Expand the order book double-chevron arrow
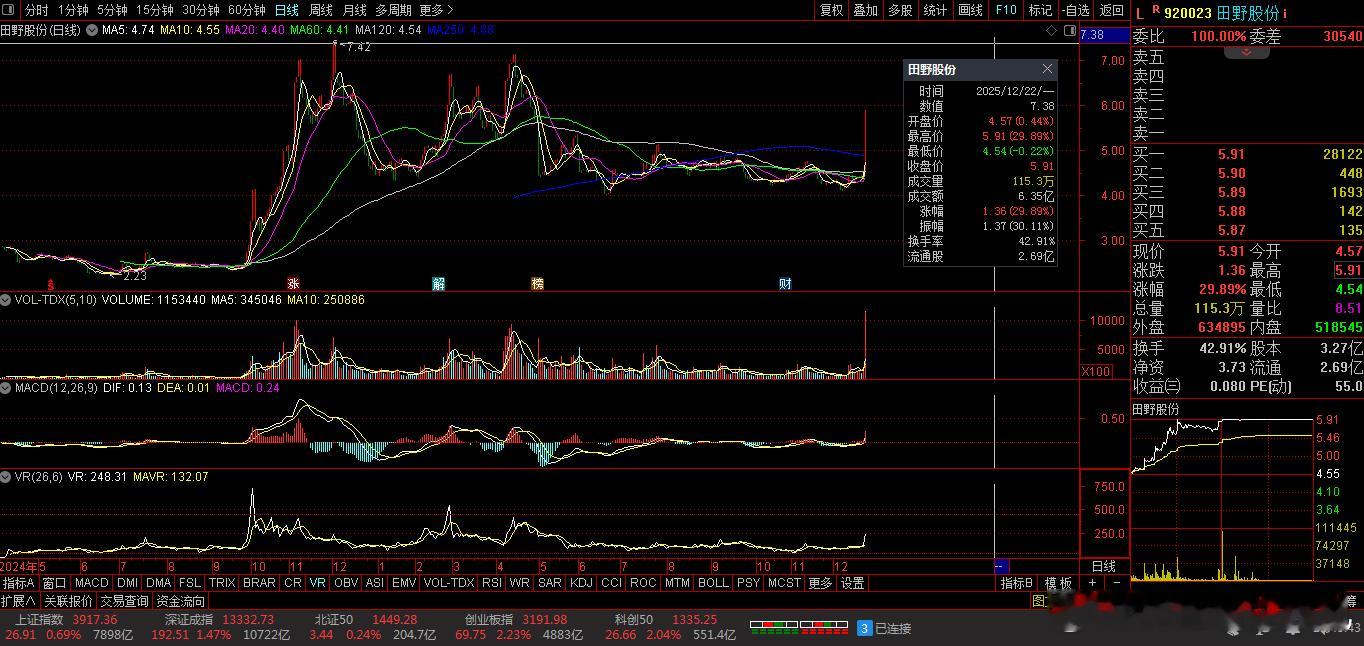The image size is (1364, 646). point(1246,50)
